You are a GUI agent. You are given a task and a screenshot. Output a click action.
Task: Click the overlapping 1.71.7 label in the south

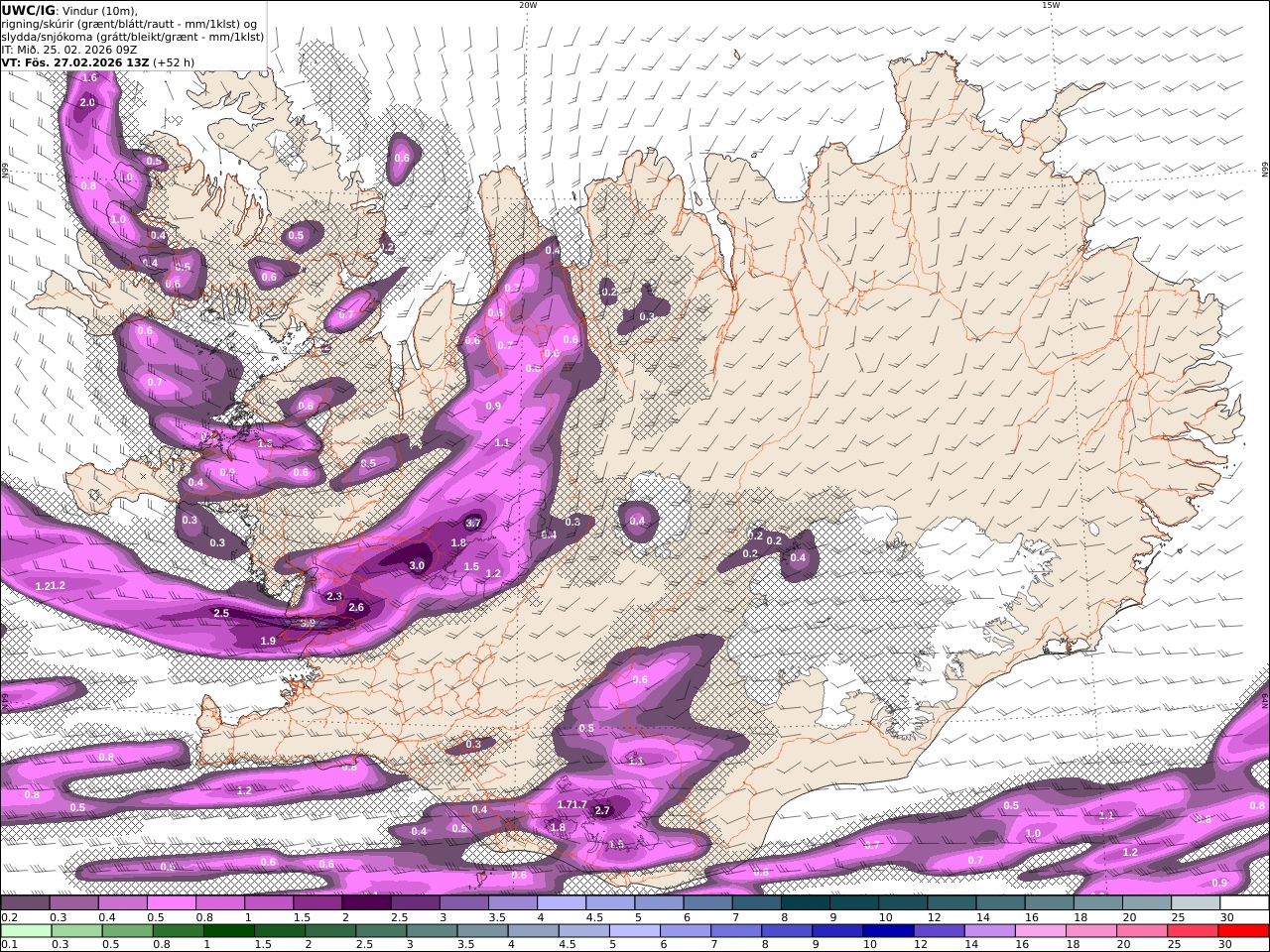click(x=572, y=804)
